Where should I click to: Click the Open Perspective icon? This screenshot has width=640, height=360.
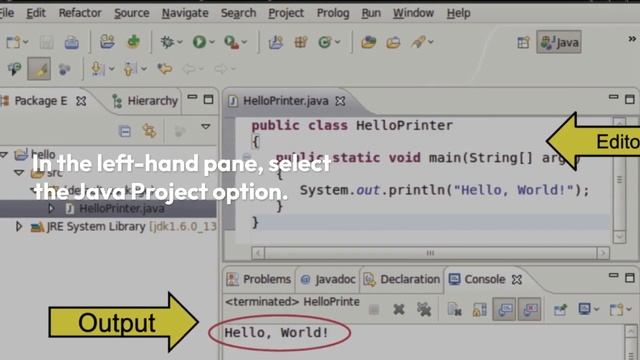click(523, 42)
